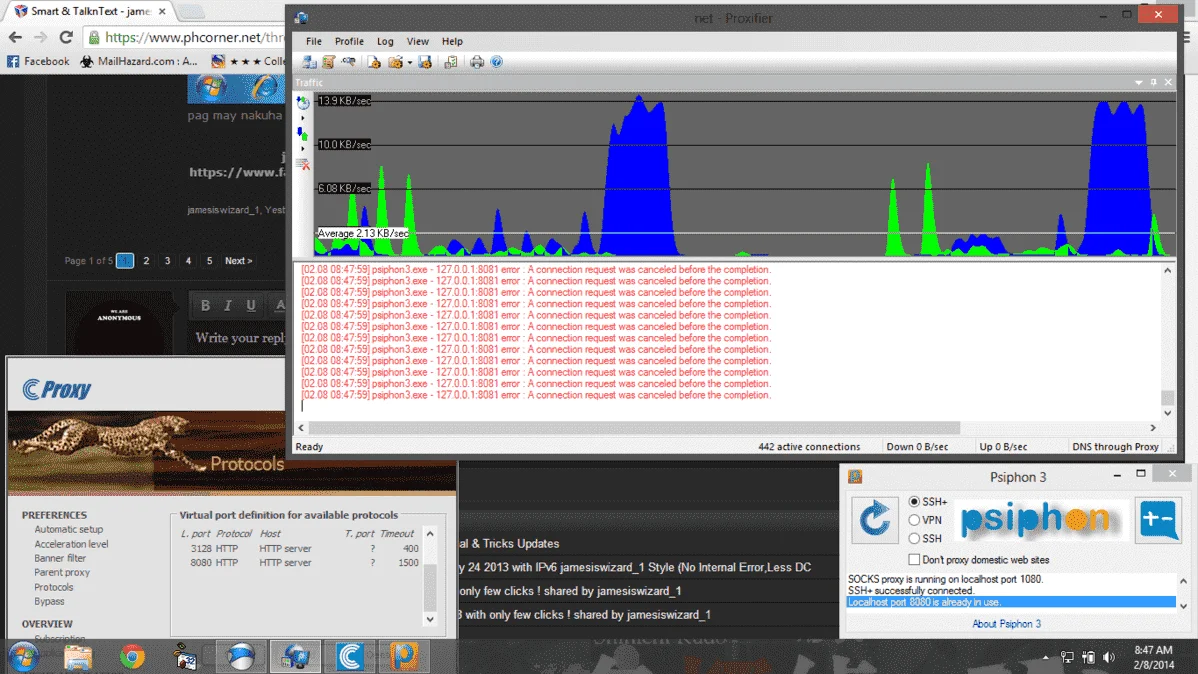Click Chrome address bar URL
The width and height of the screenshot is (1198, 674).
[x=194, y=37]
